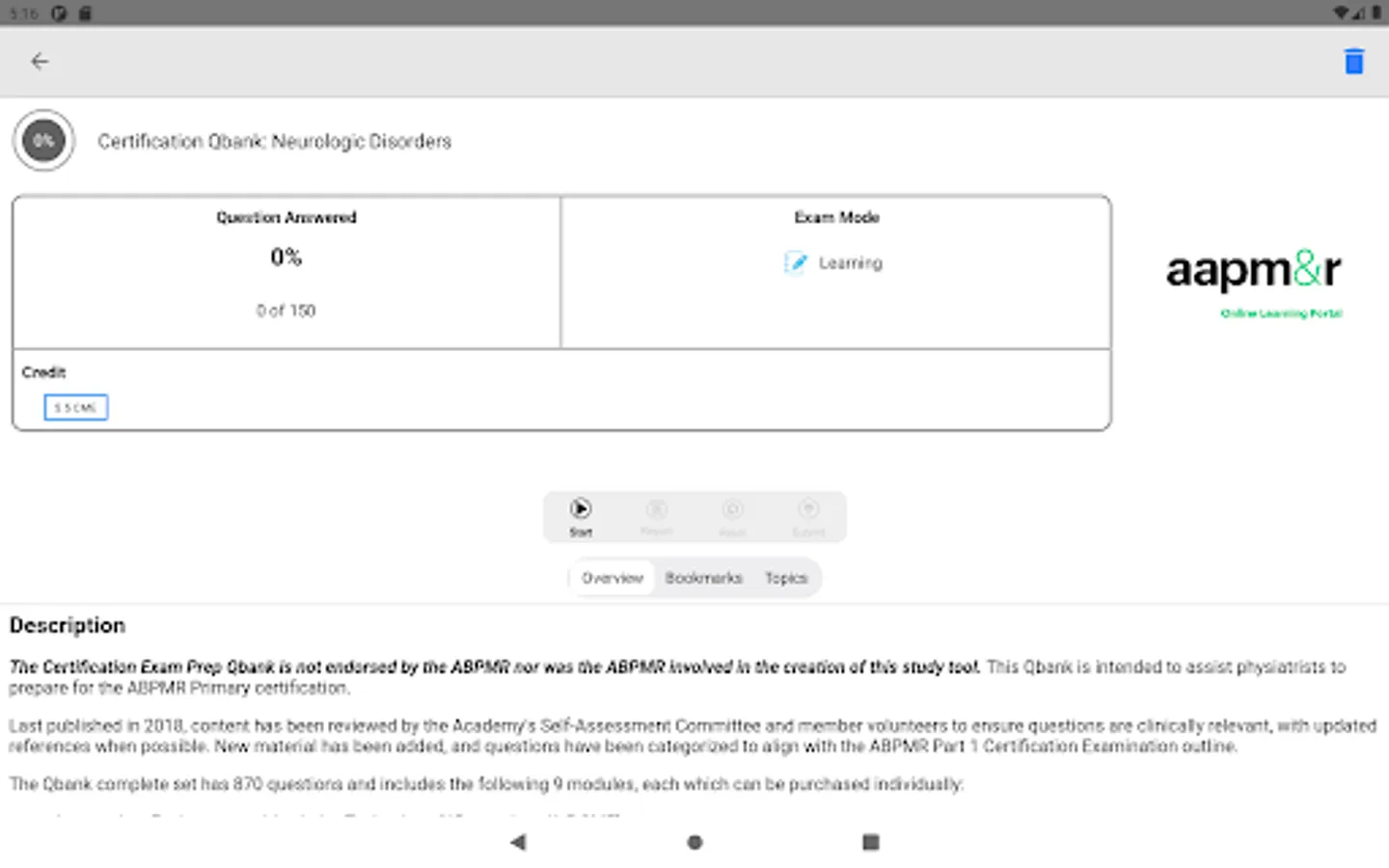Go back using the arrow icon
Screen dimensions: 1389x868
(40, 62)
